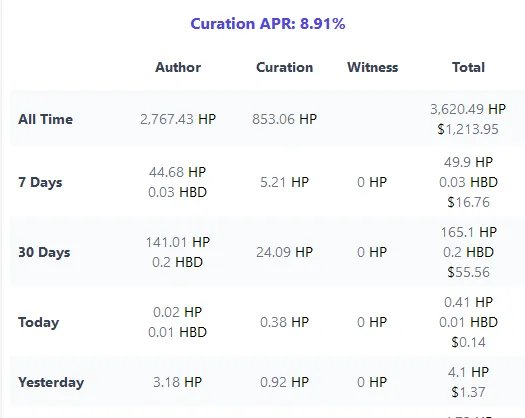The width and height of the screenshot is (525, 418).
Task: Click the Yesterday row label
Action: (x=51, y=382)
